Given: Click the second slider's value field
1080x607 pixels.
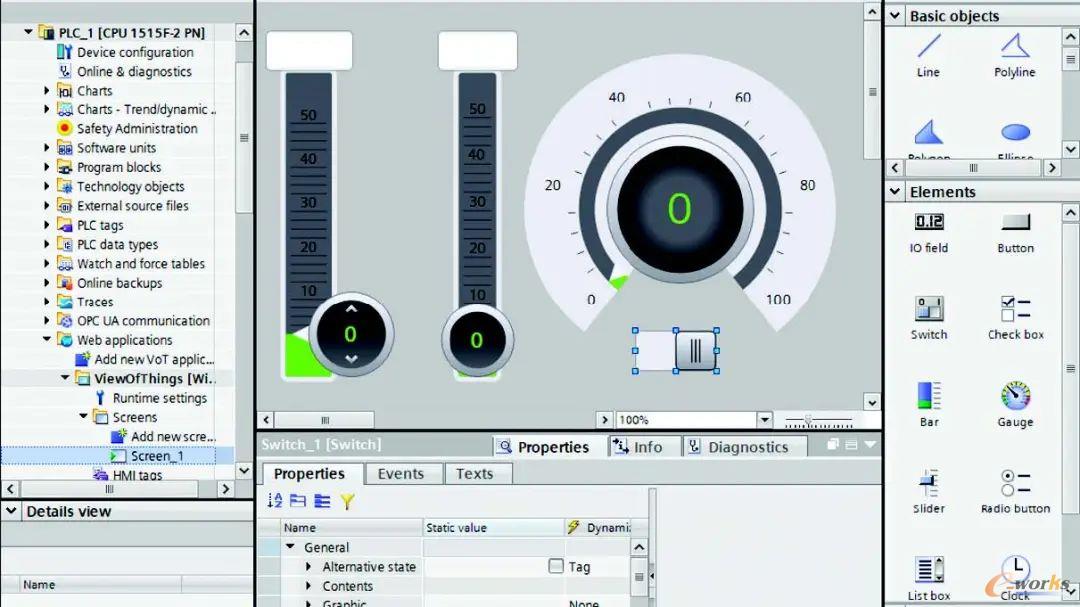Looking at the screenshot, I should [x=477, y=50].
